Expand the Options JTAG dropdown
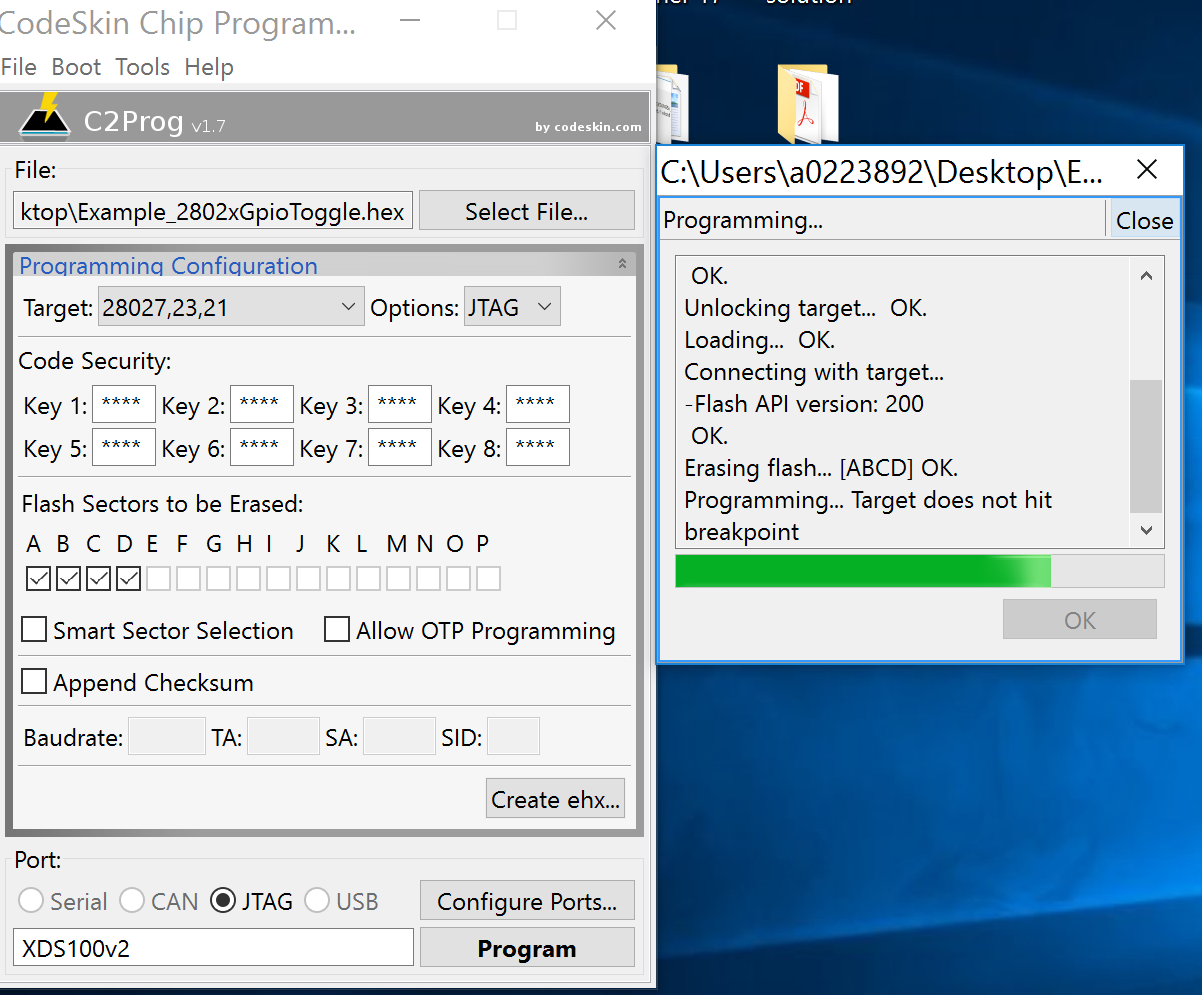Viewport: 1202px width, 995px height. tap(512, 307)
